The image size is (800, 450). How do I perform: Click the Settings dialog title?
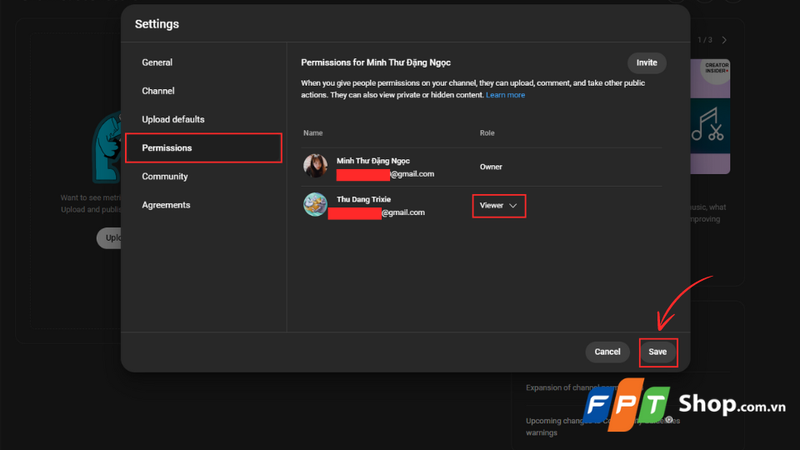(157, 24)
